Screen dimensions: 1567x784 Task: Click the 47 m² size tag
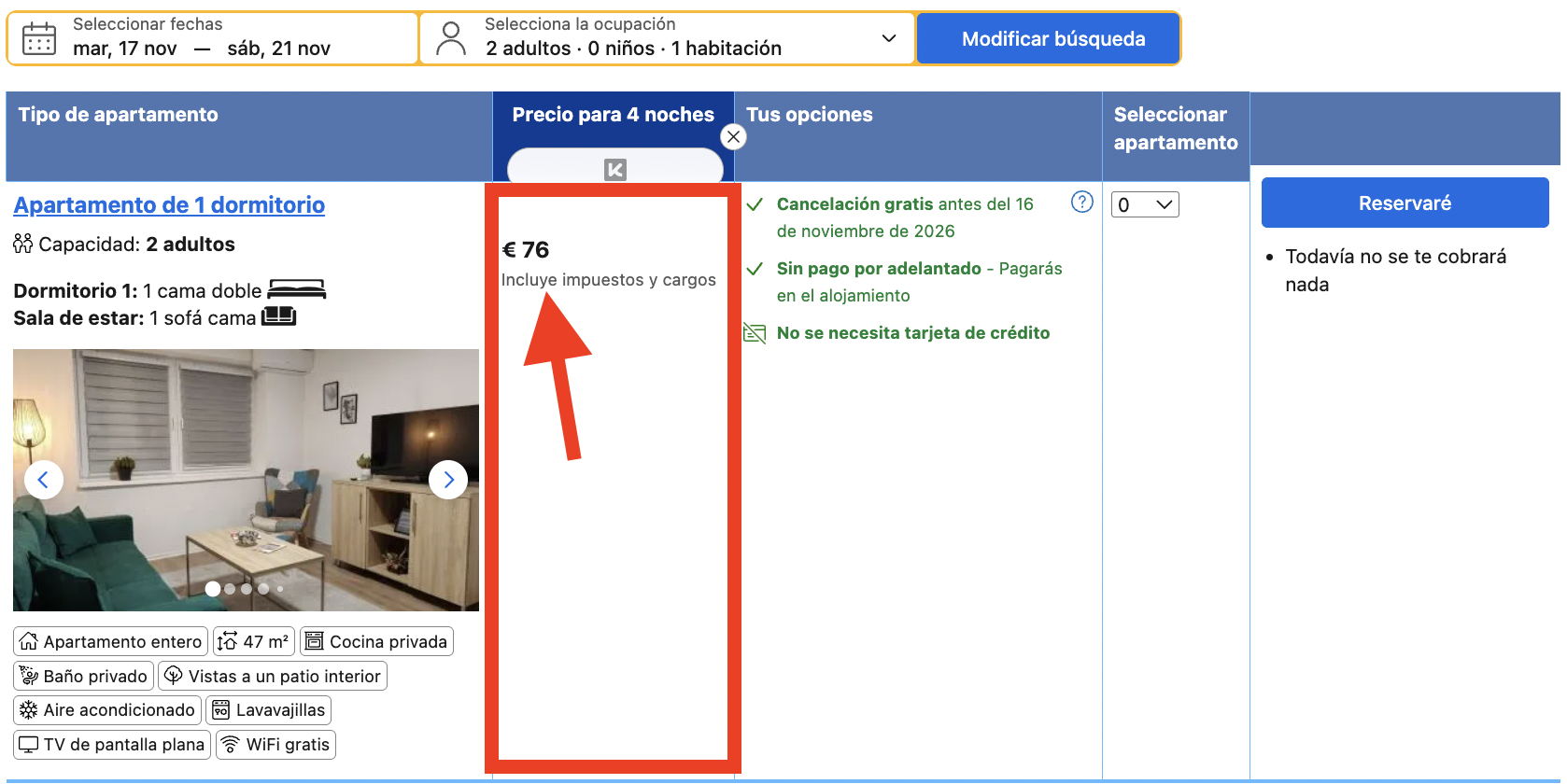click(x=254, y=641)
